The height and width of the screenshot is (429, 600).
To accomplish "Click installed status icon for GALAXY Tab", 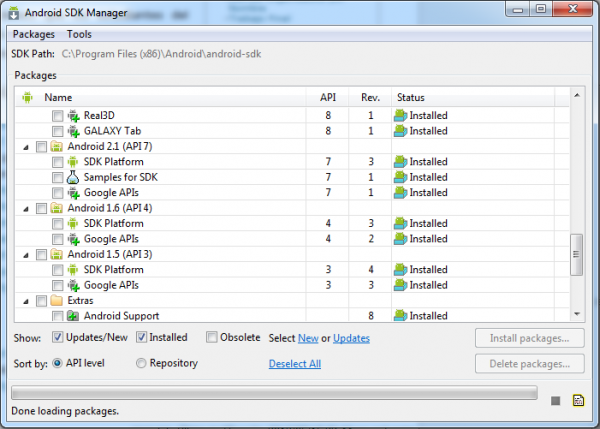I will (x=400, y=131).
